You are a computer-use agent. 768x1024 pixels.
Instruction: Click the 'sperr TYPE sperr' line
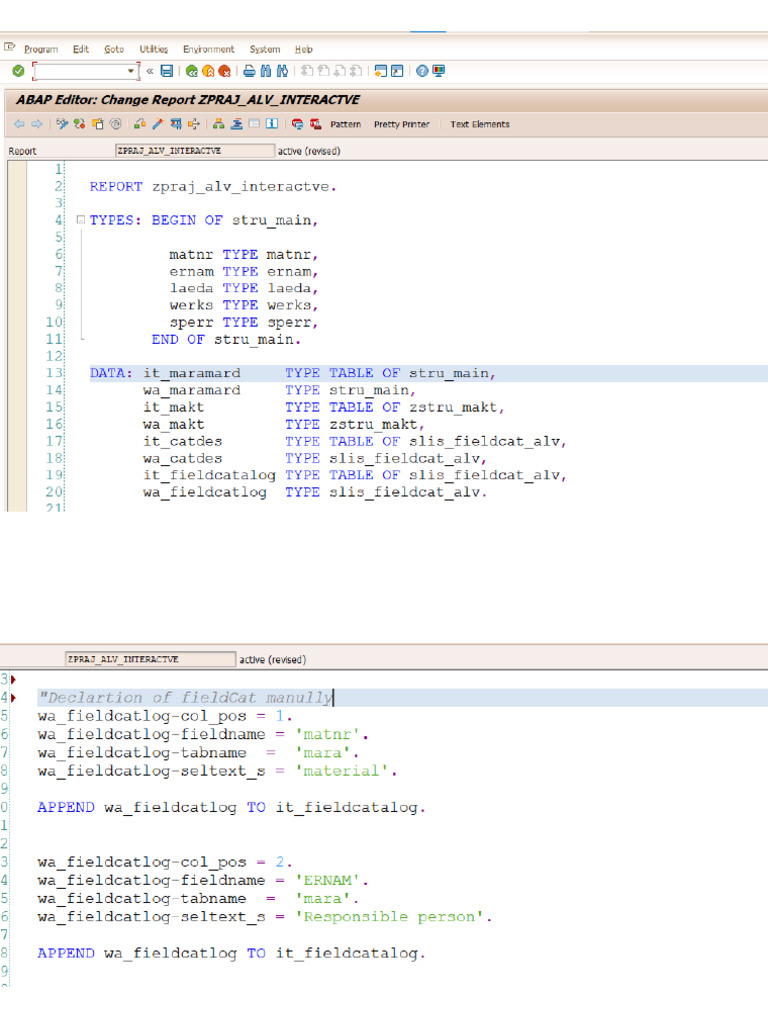pos(244,323)
